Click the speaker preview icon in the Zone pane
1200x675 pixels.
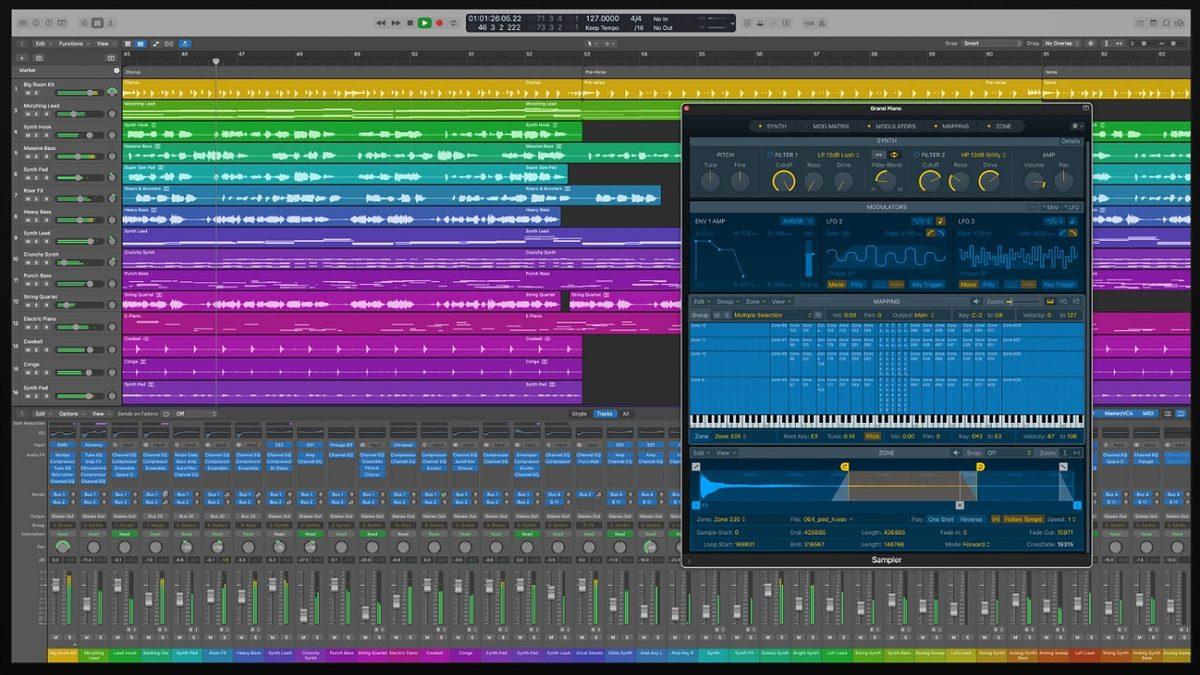[x=956, y=453]
